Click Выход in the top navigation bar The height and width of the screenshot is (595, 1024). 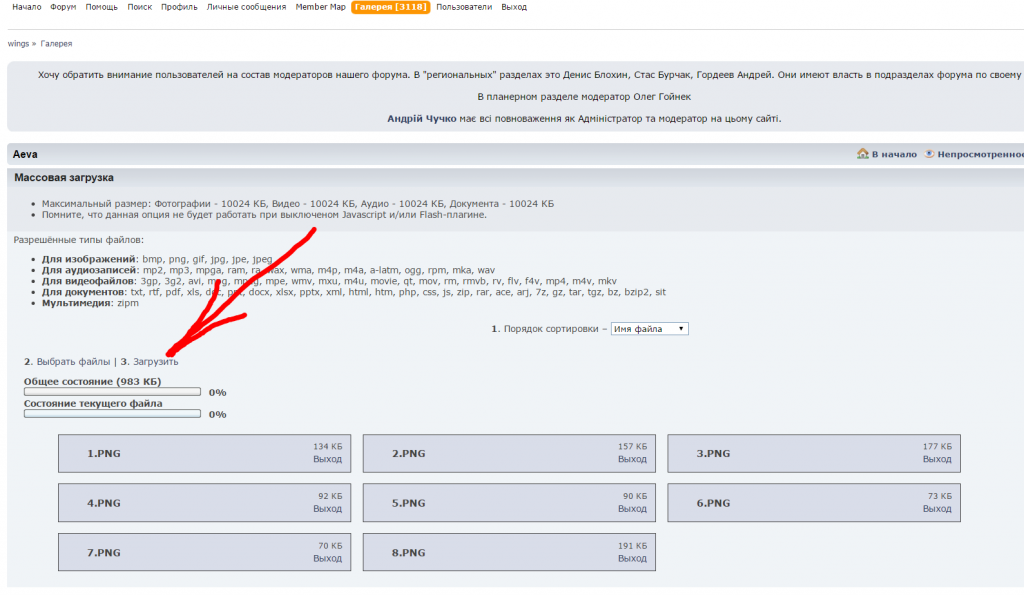pyautogui.click(x=514, y=7)
